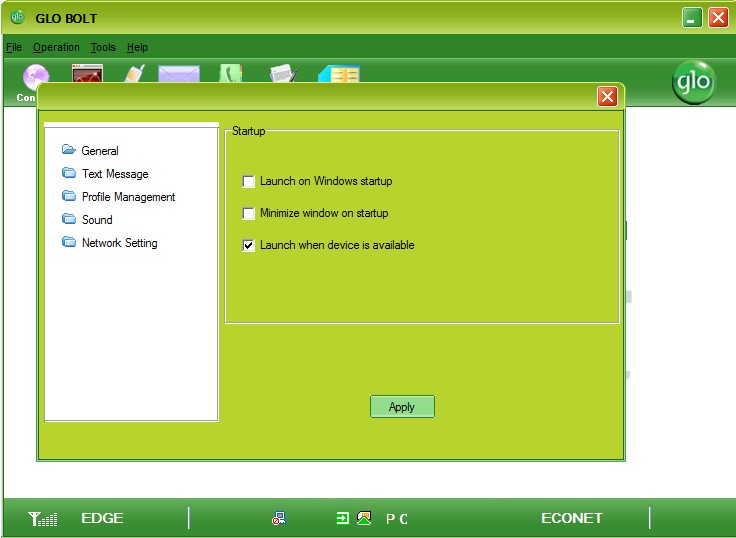Click the PC label in status bar
The width and height of the screenshot is (736, 538).
(x=397, y=519)
